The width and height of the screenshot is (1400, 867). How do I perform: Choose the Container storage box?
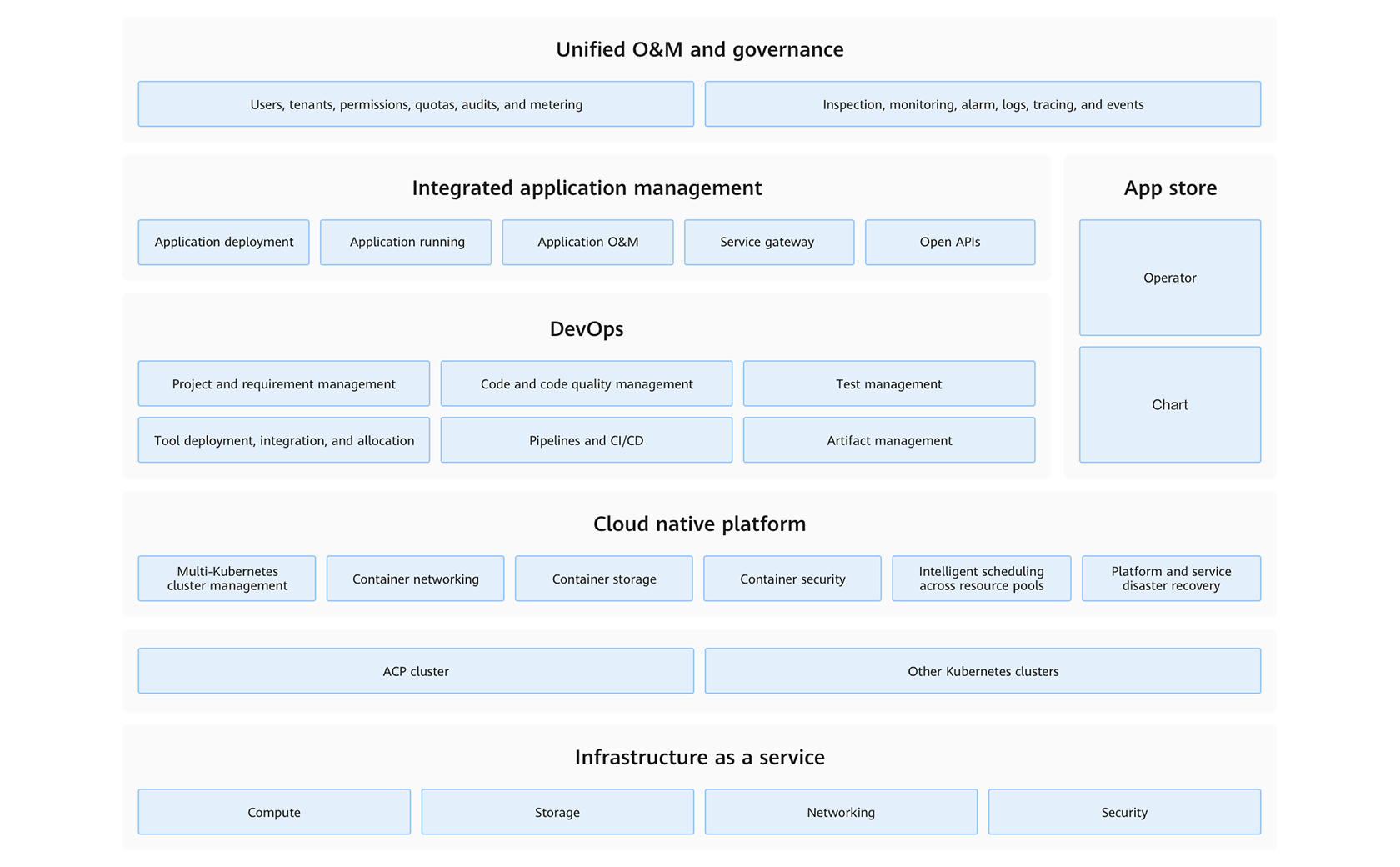(x=604, y=579)
